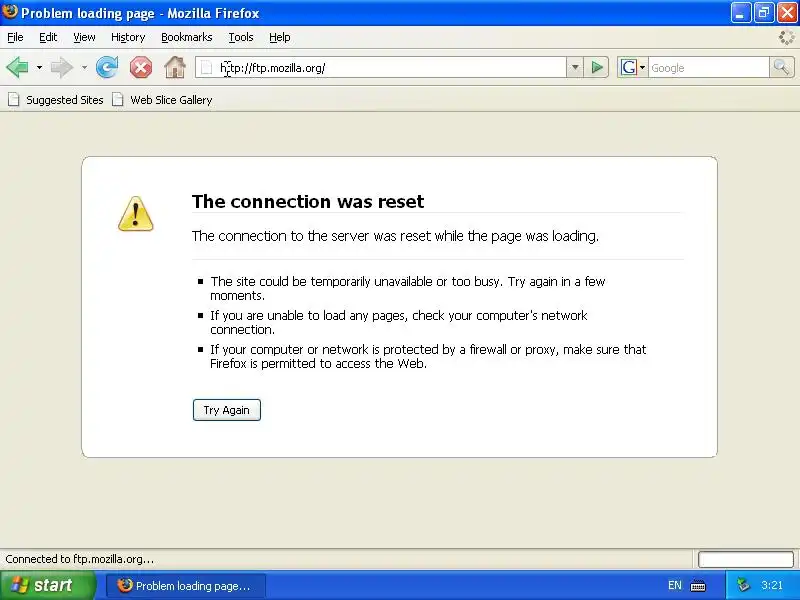Open the Help menu
Viewport: 800px width, 600px height.
[280, 37]
